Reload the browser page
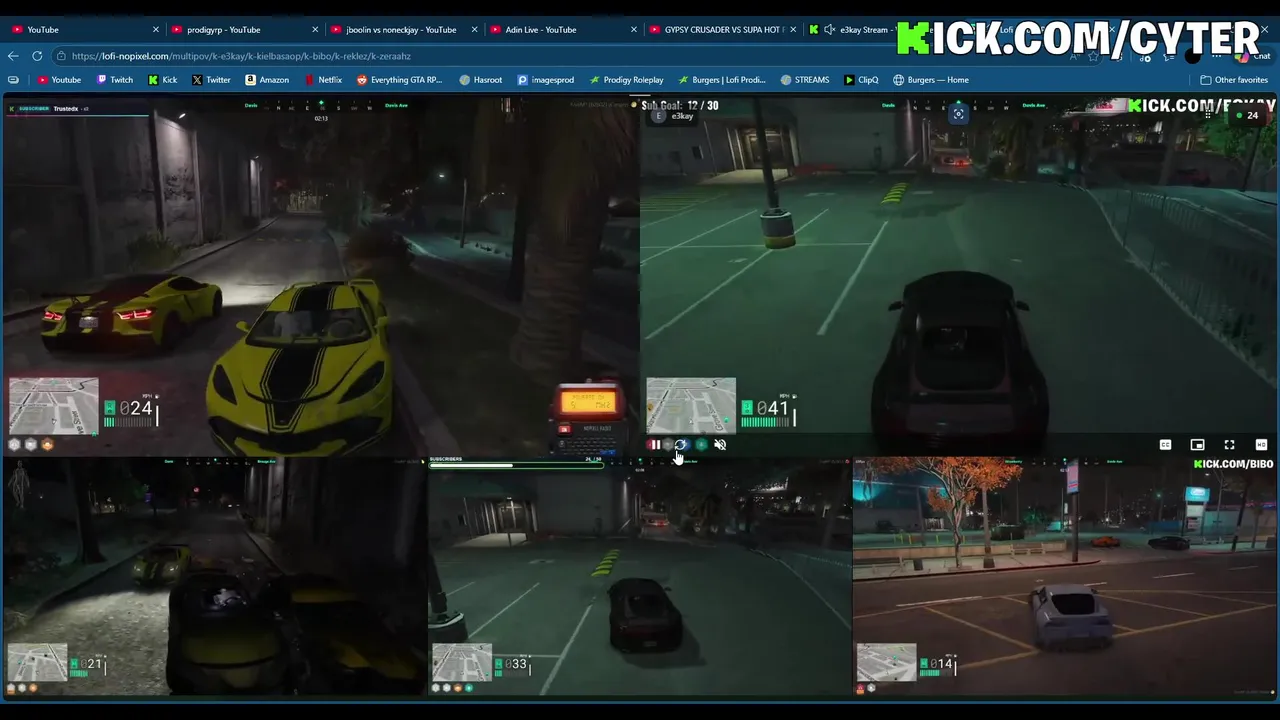Viewport: 1280px width, 720px height. (x=37, y=56)
